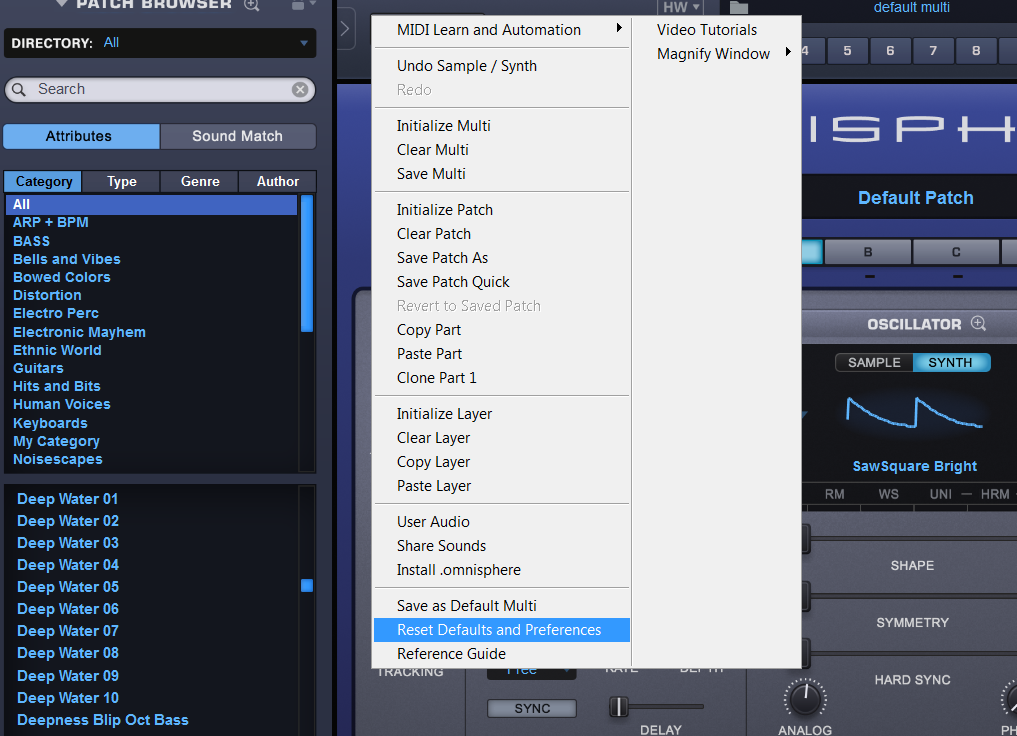Viewport: 1017px width, 736px height.
Task: Open the Author attribute tab
Action: [x=278, y=182]
